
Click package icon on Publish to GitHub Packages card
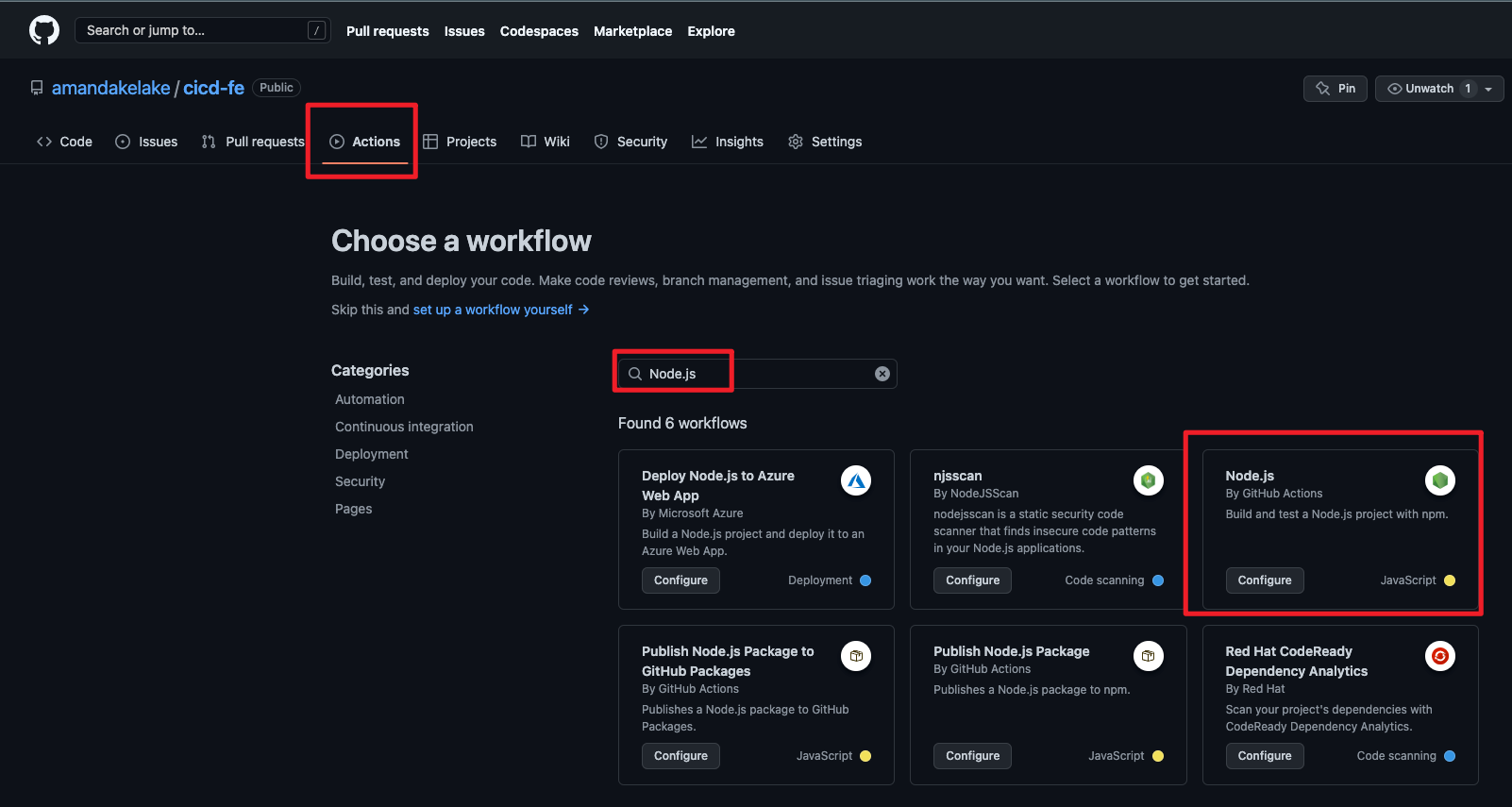[x=856, y=656]
